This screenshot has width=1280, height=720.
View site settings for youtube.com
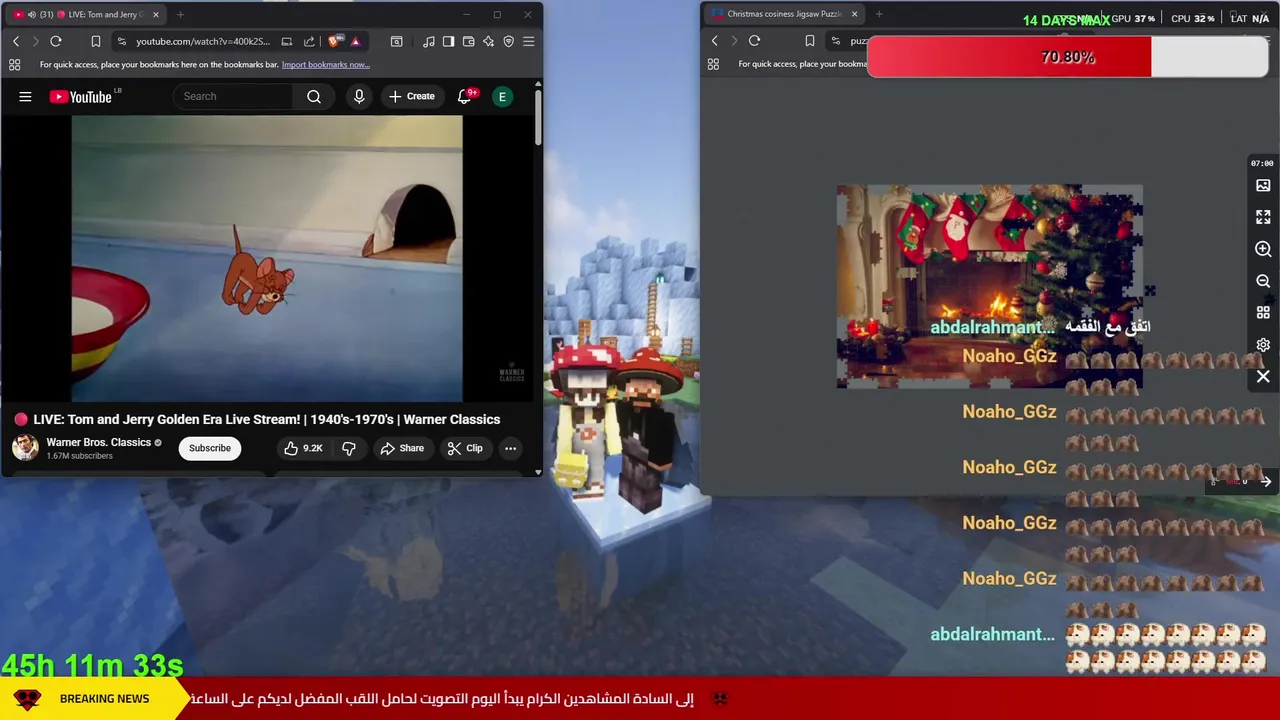point(121,41)
